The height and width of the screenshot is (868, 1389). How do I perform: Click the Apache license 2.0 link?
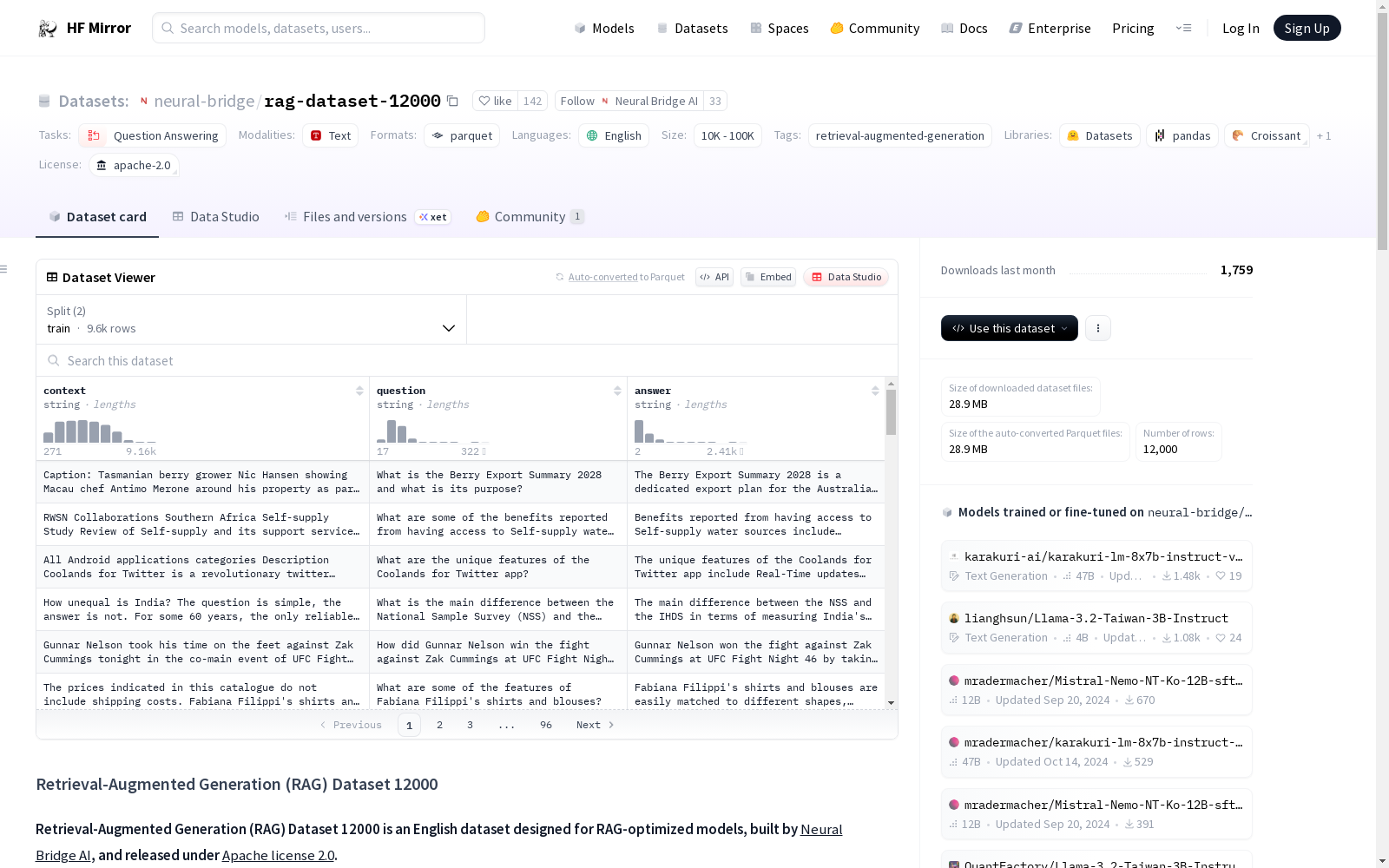tap(278, 855)
